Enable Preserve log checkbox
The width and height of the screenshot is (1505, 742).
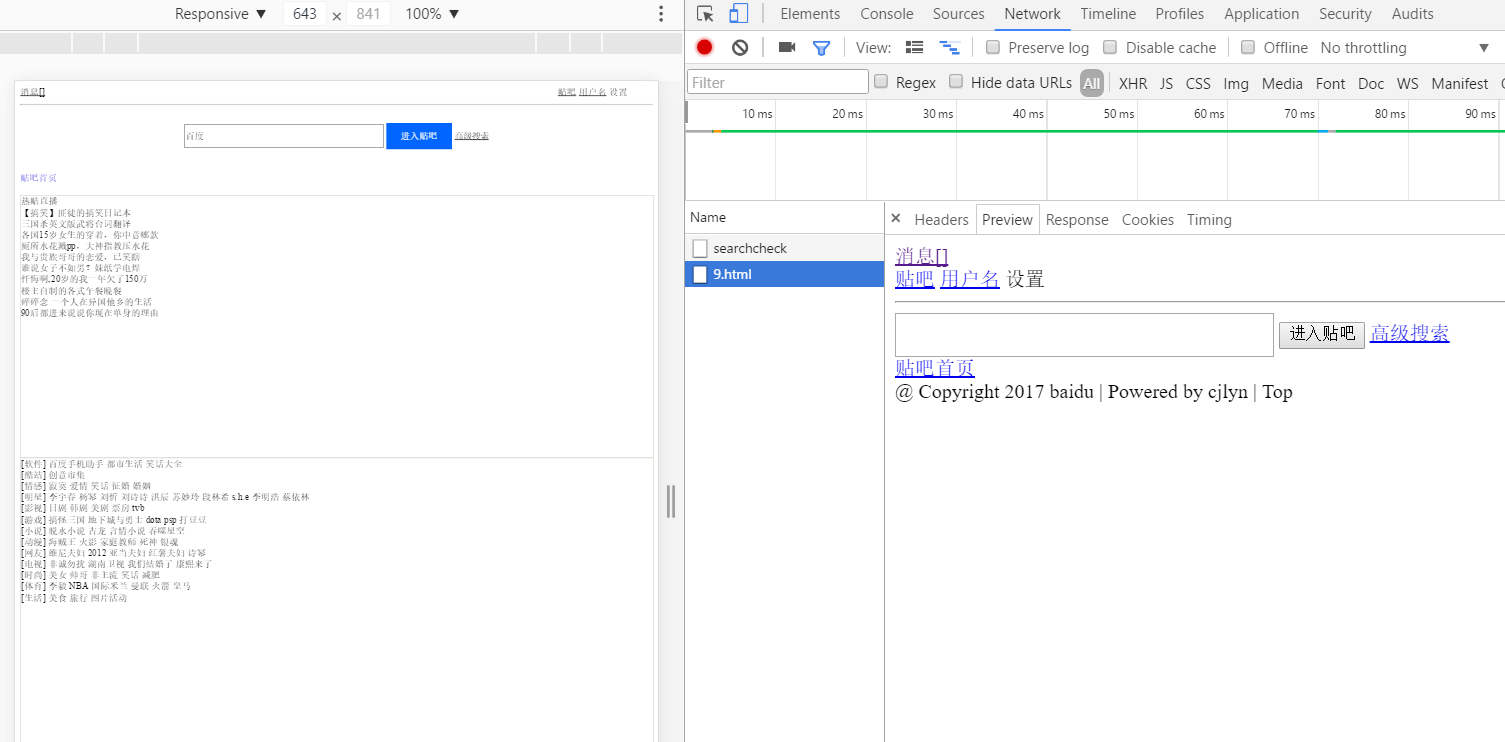click(x=993, y=47)
